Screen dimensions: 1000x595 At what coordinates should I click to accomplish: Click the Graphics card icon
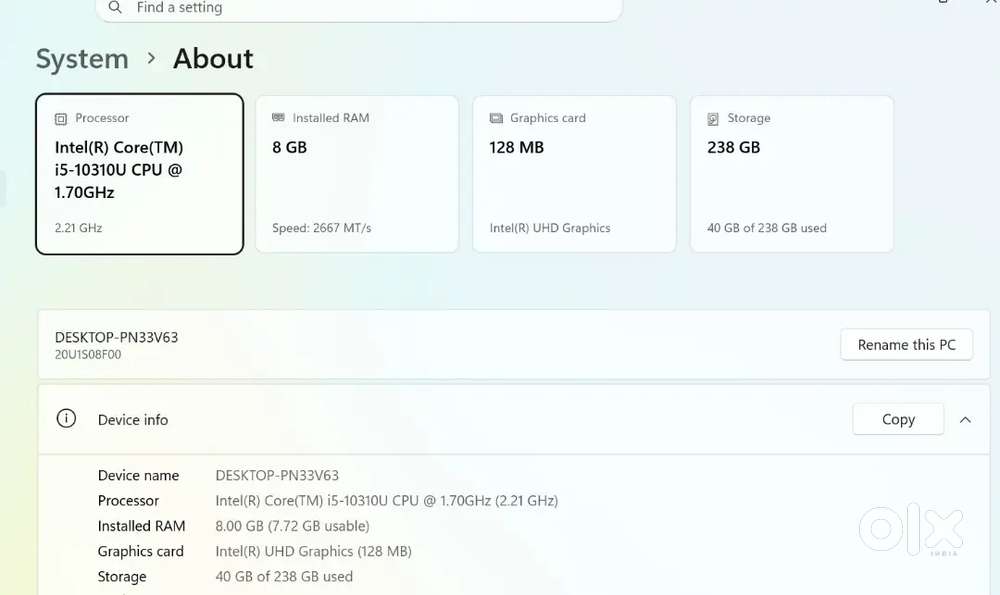[x=496, y=118]
